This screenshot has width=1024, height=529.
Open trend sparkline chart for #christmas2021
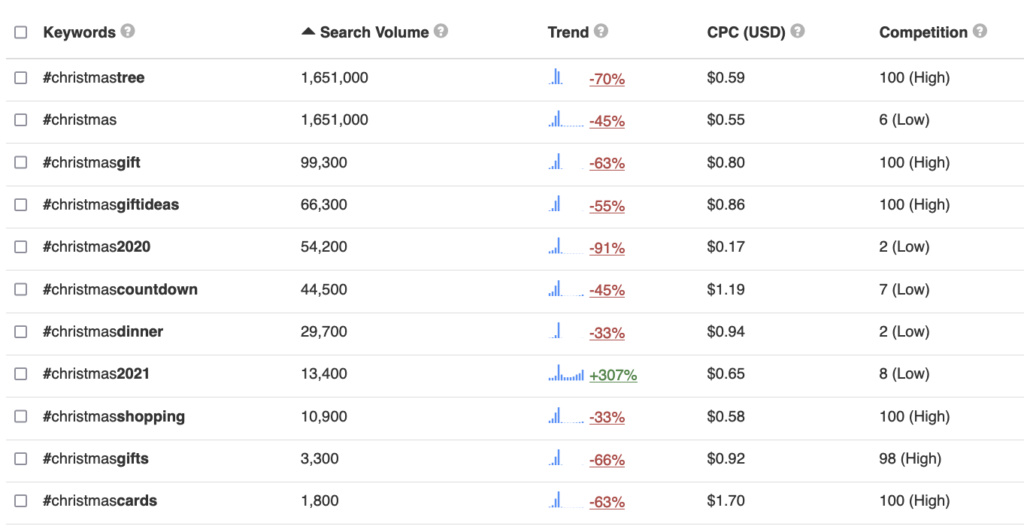pos(566,374)
